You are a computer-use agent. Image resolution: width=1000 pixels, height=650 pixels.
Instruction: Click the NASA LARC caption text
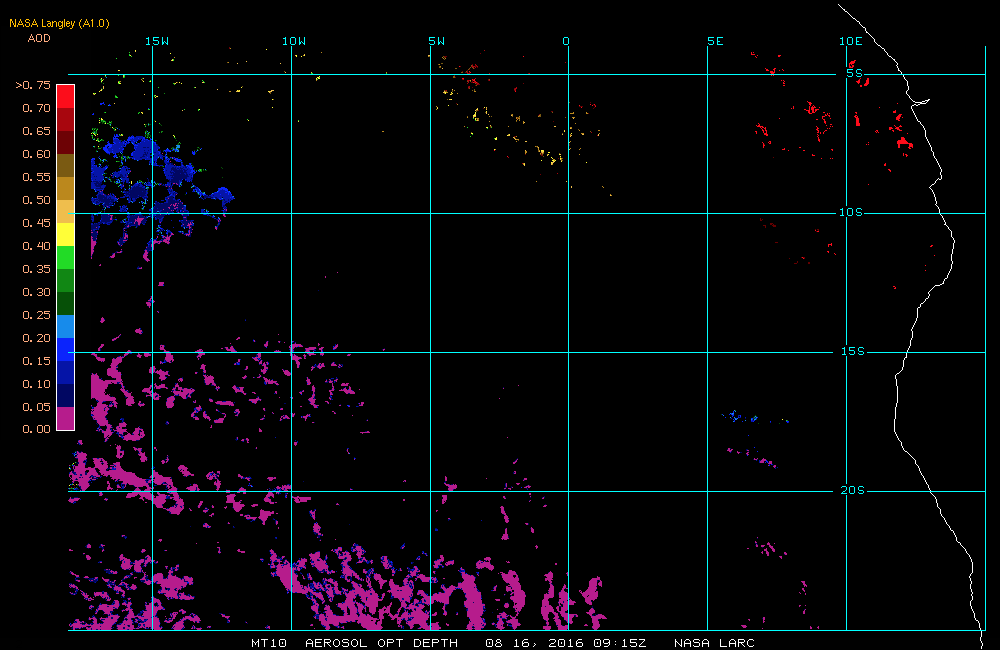point(714,643)
